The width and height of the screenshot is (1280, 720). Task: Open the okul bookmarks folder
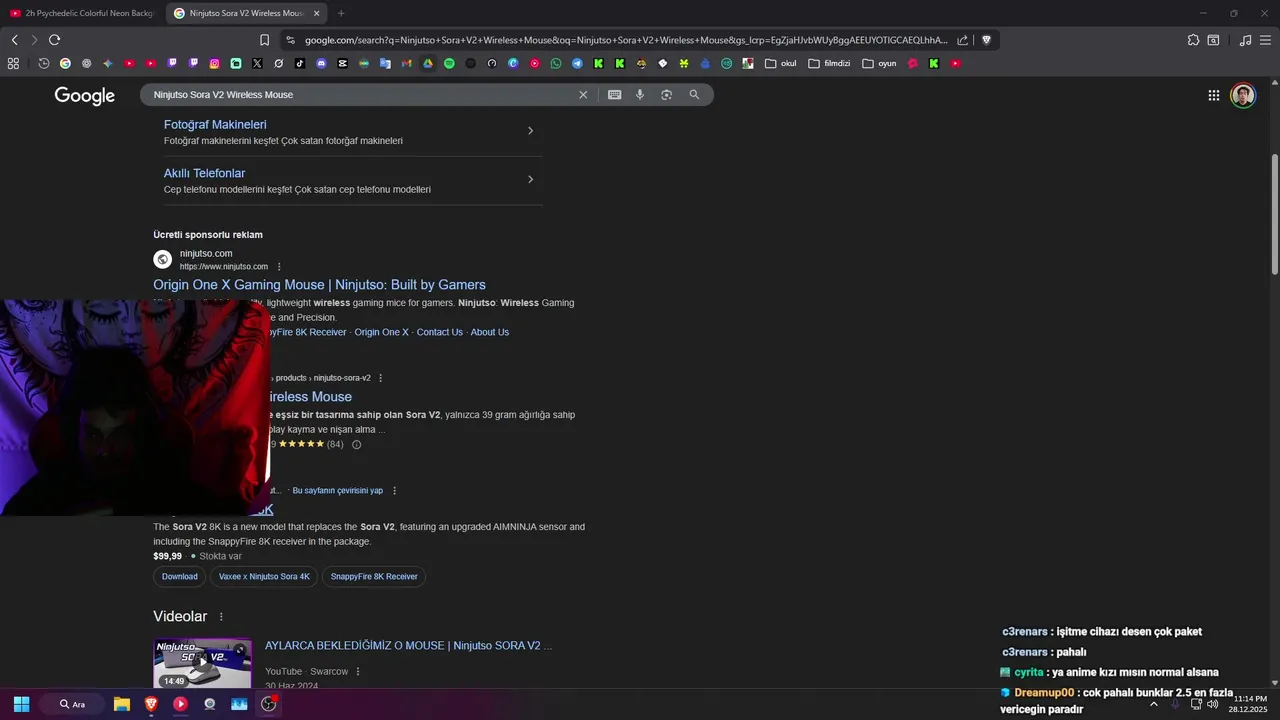click(781, 63)
